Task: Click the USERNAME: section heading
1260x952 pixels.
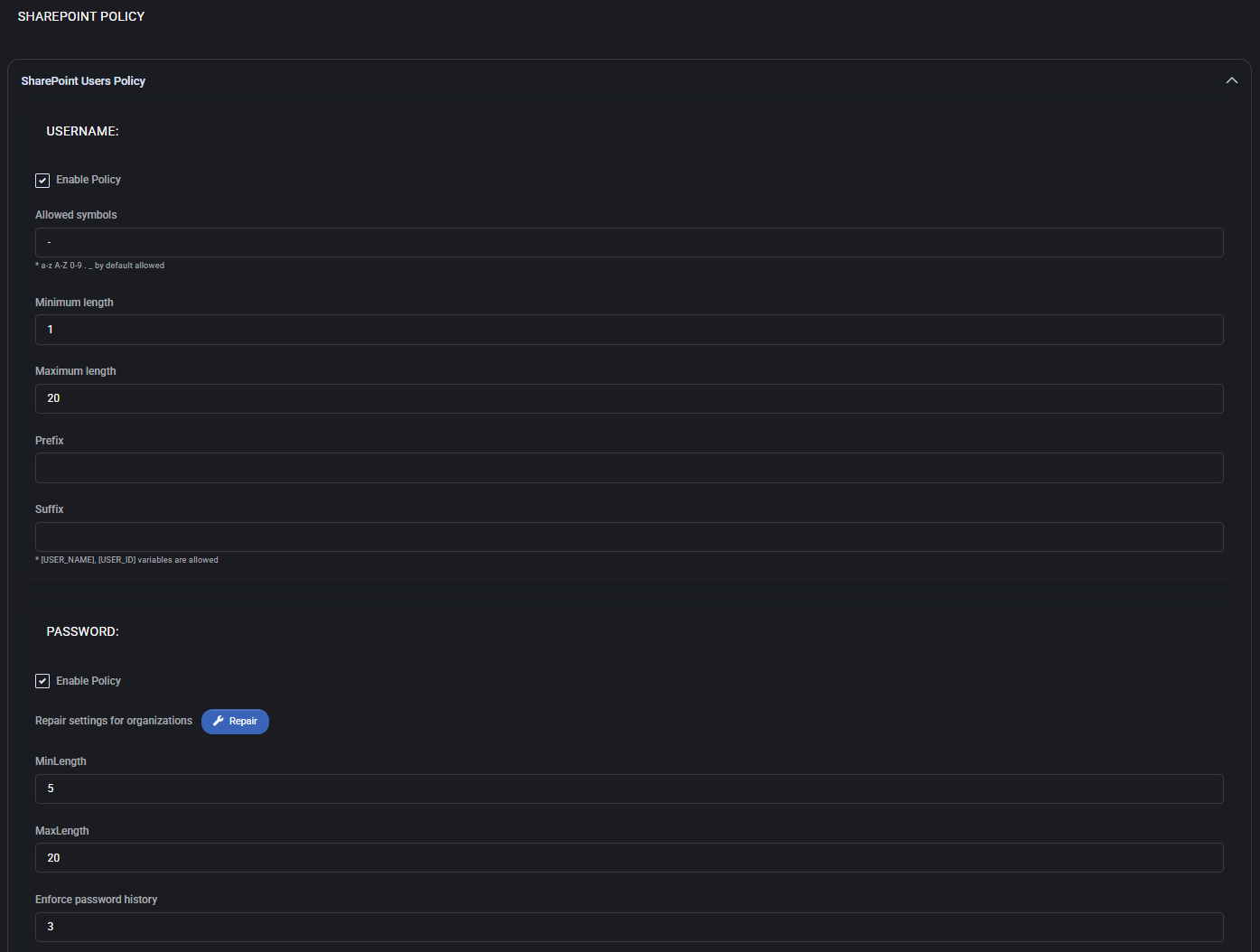Action: click(82, 131)
